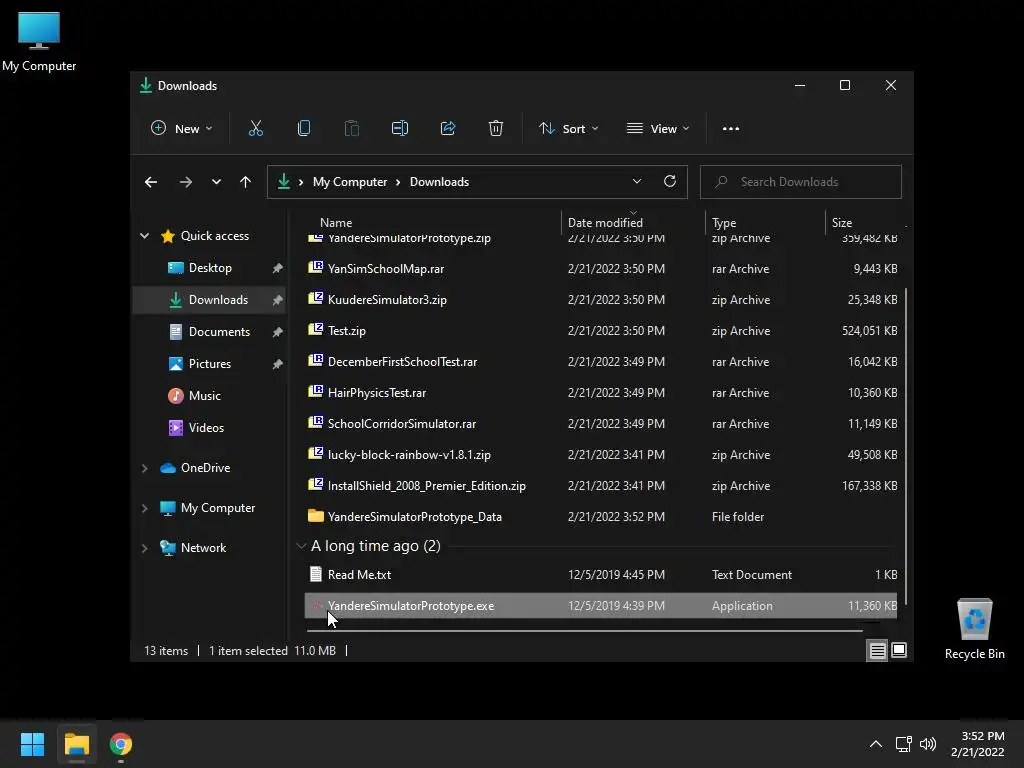This screenshot has width=1024, height=768.
Task: Click the Rename icon in toolbar
Action: 400,129
